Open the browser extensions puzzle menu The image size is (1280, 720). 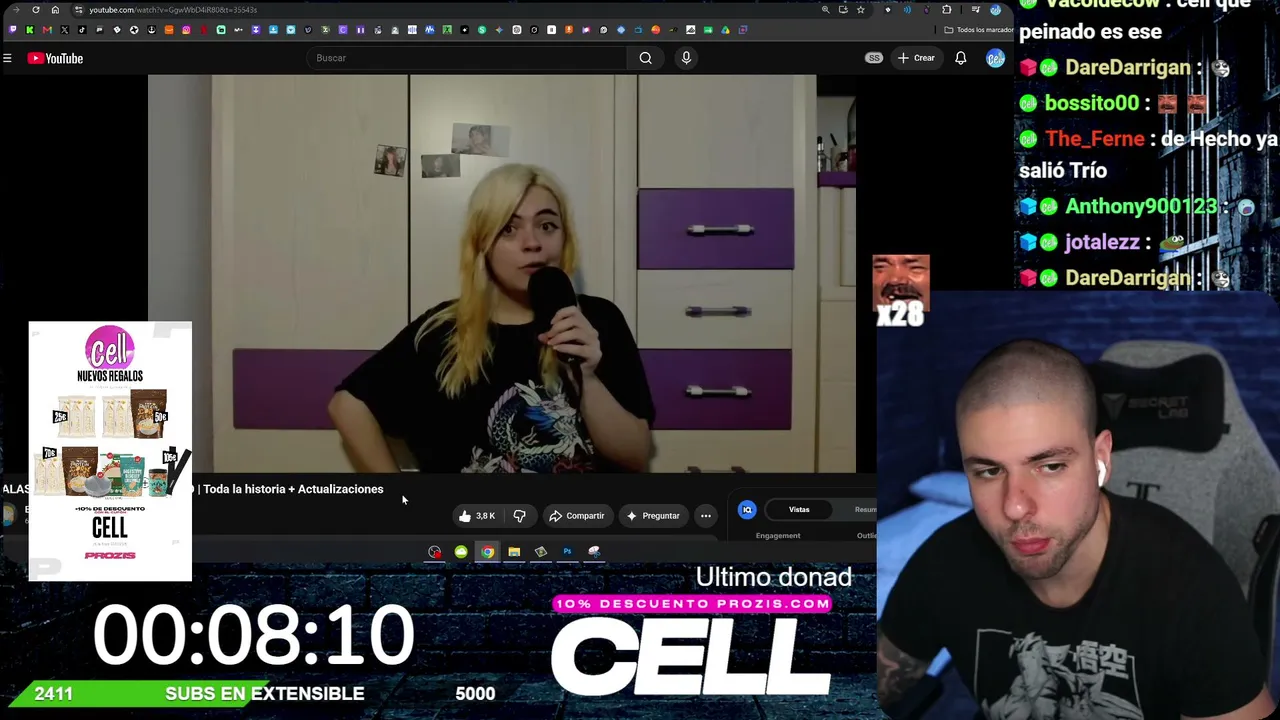point(947,10)
